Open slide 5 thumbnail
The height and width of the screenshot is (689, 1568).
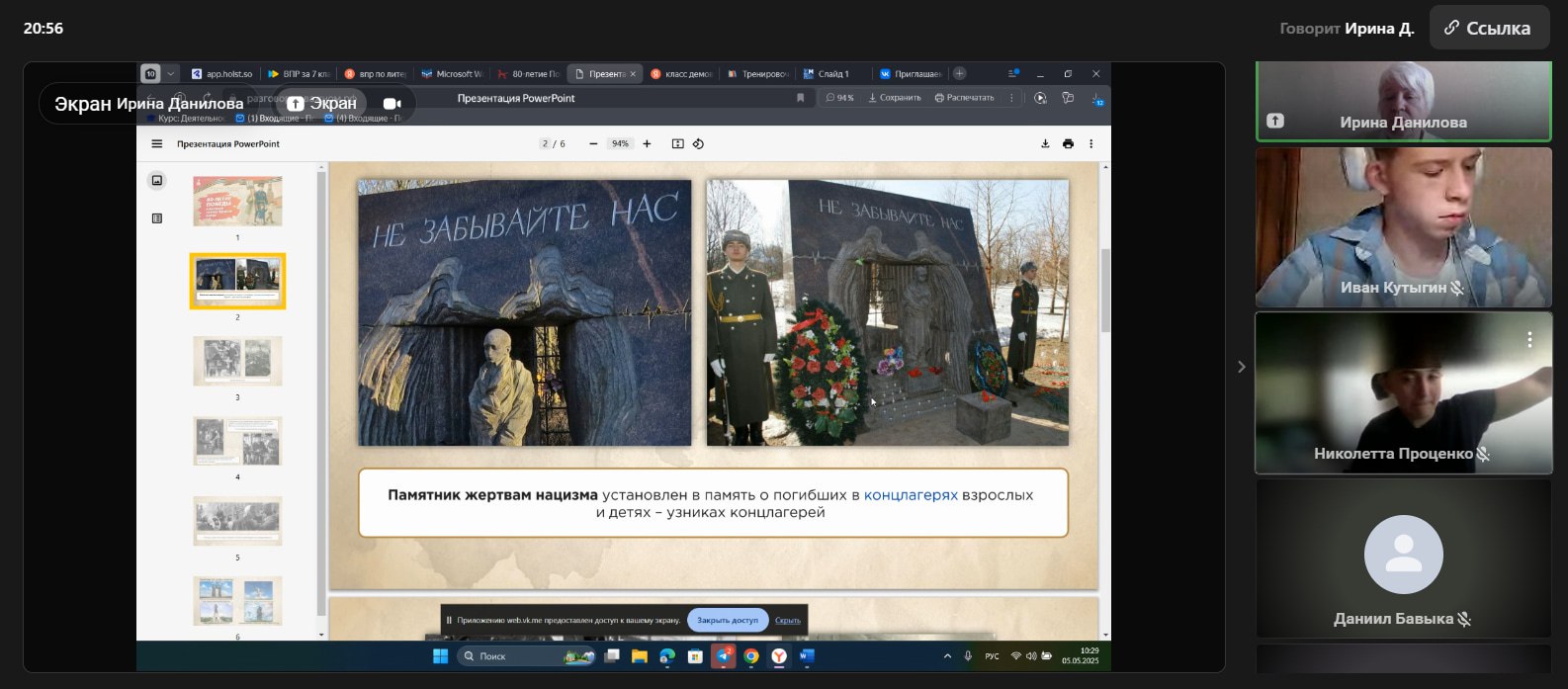pos(237,521)
